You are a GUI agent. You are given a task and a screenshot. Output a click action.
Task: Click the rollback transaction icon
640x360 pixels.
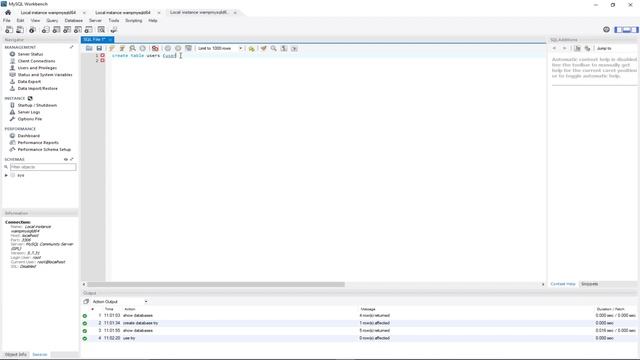[178, 48]
